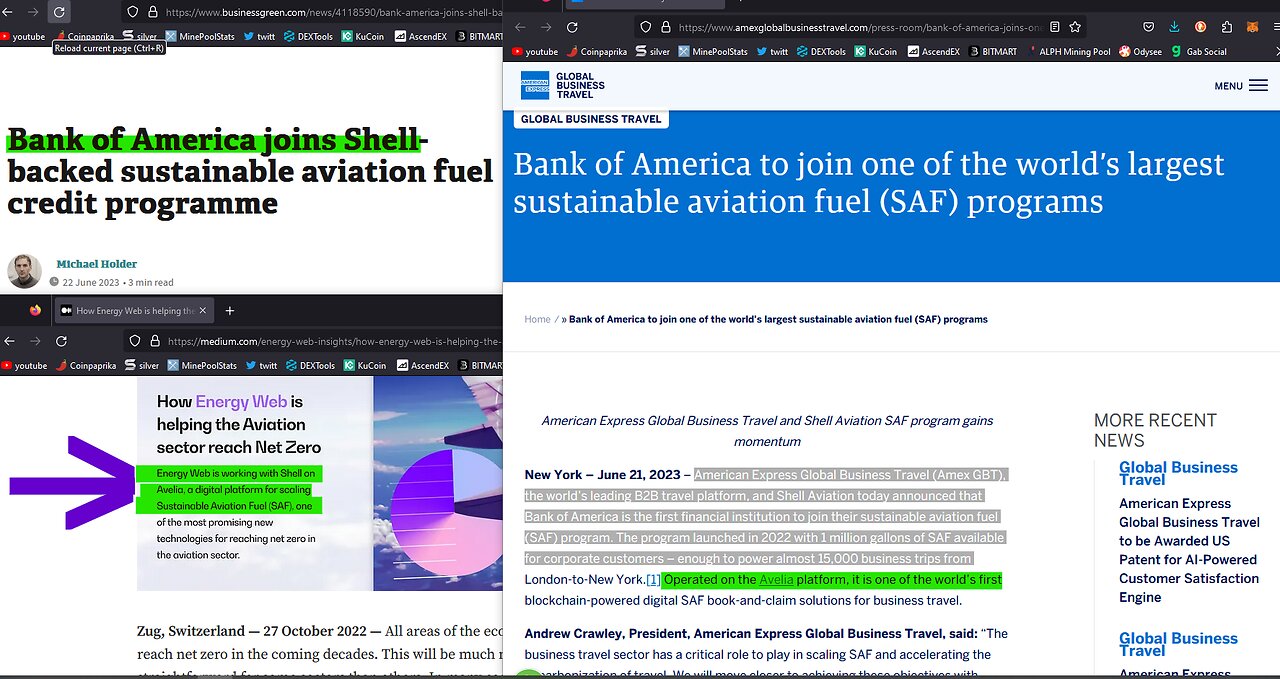
Task: Save Amex page to Pocket
Action: coord(1149,27)
